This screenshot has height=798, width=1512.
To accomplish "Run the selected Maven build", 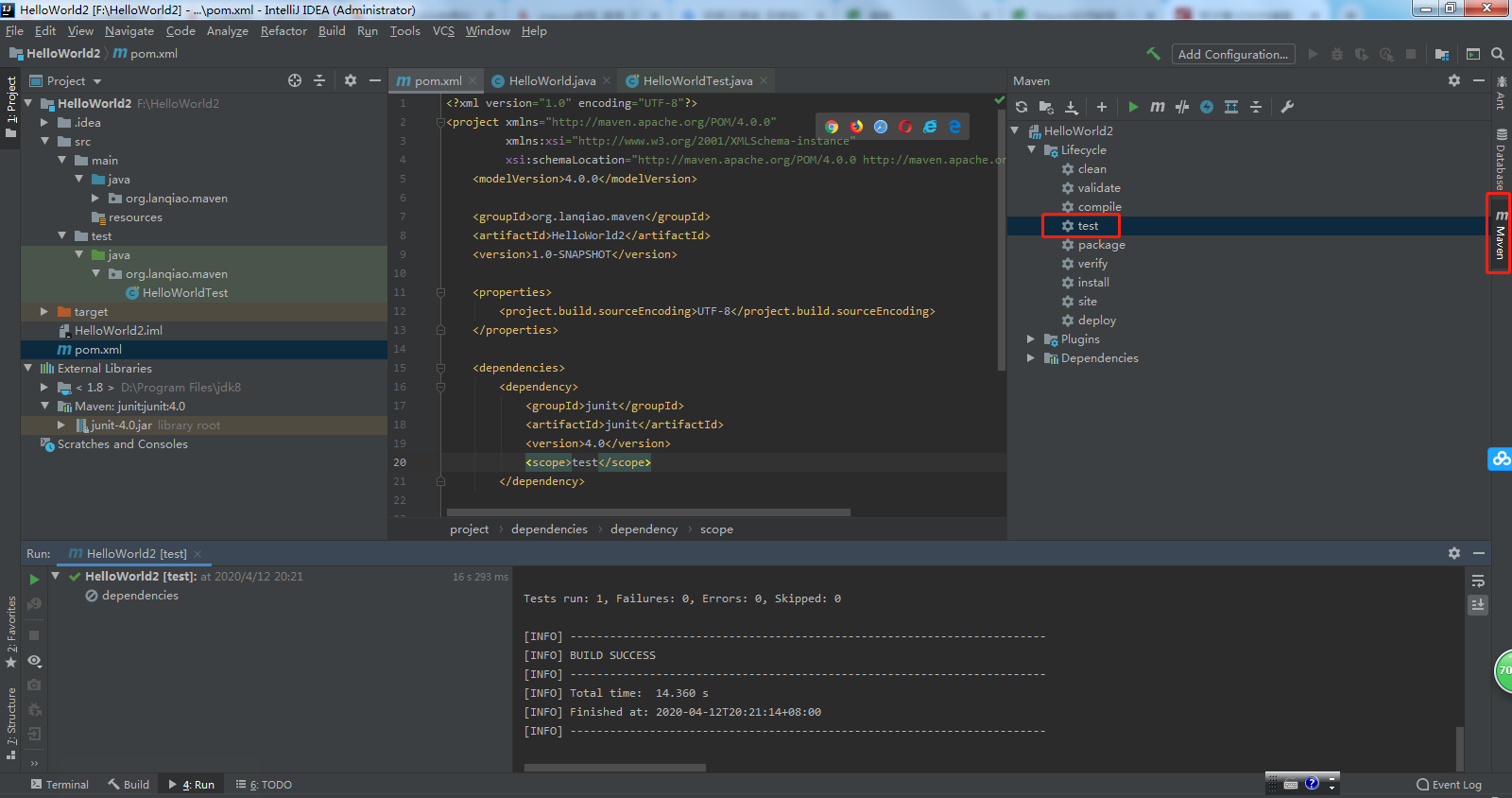I will (x=1133, y=107).
